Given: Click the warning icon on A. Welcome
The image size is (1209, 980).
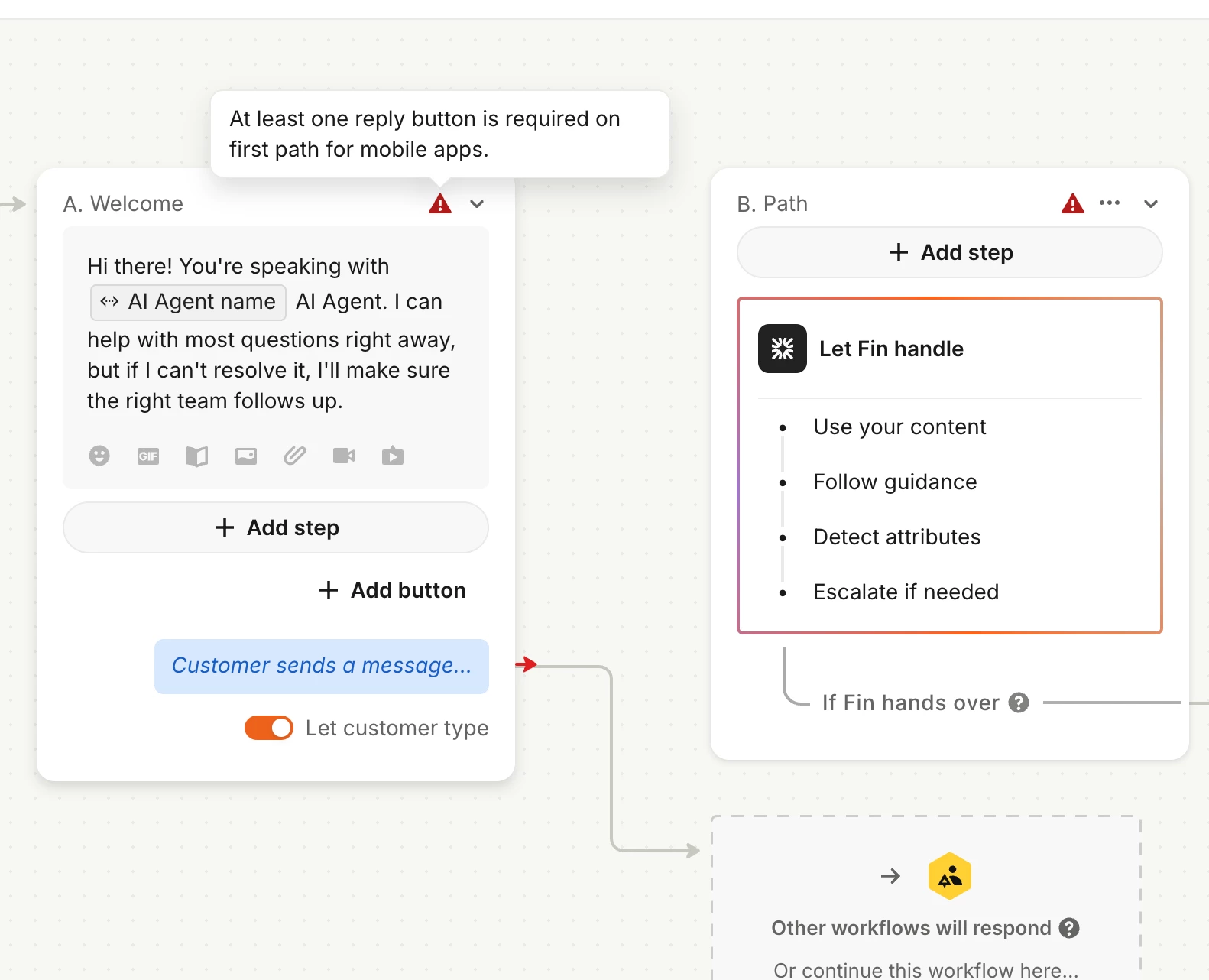Looking at the screenshot, I should [440, 203].
